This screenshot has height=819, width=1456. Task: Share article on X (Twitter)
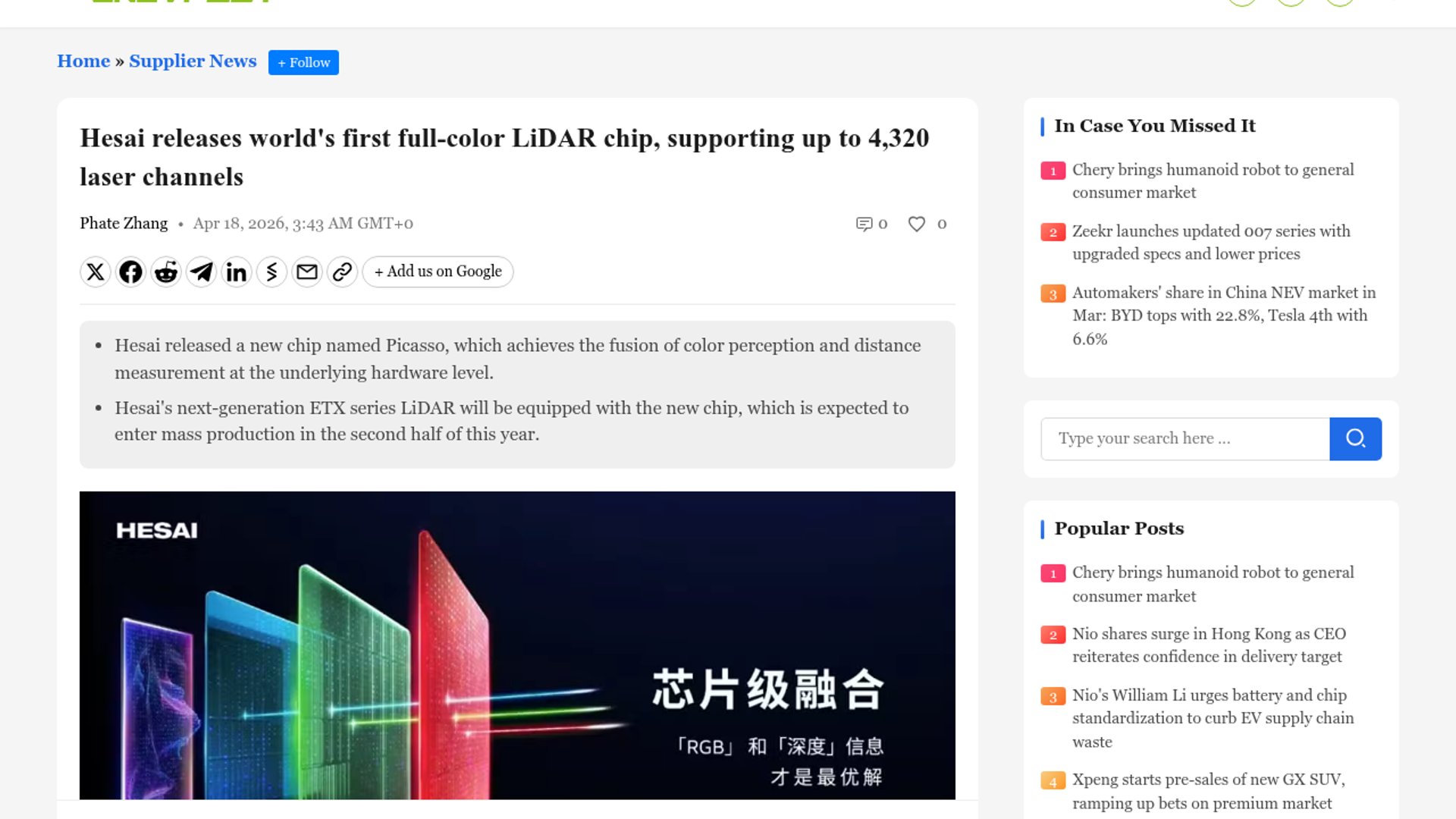click(96, 271)
